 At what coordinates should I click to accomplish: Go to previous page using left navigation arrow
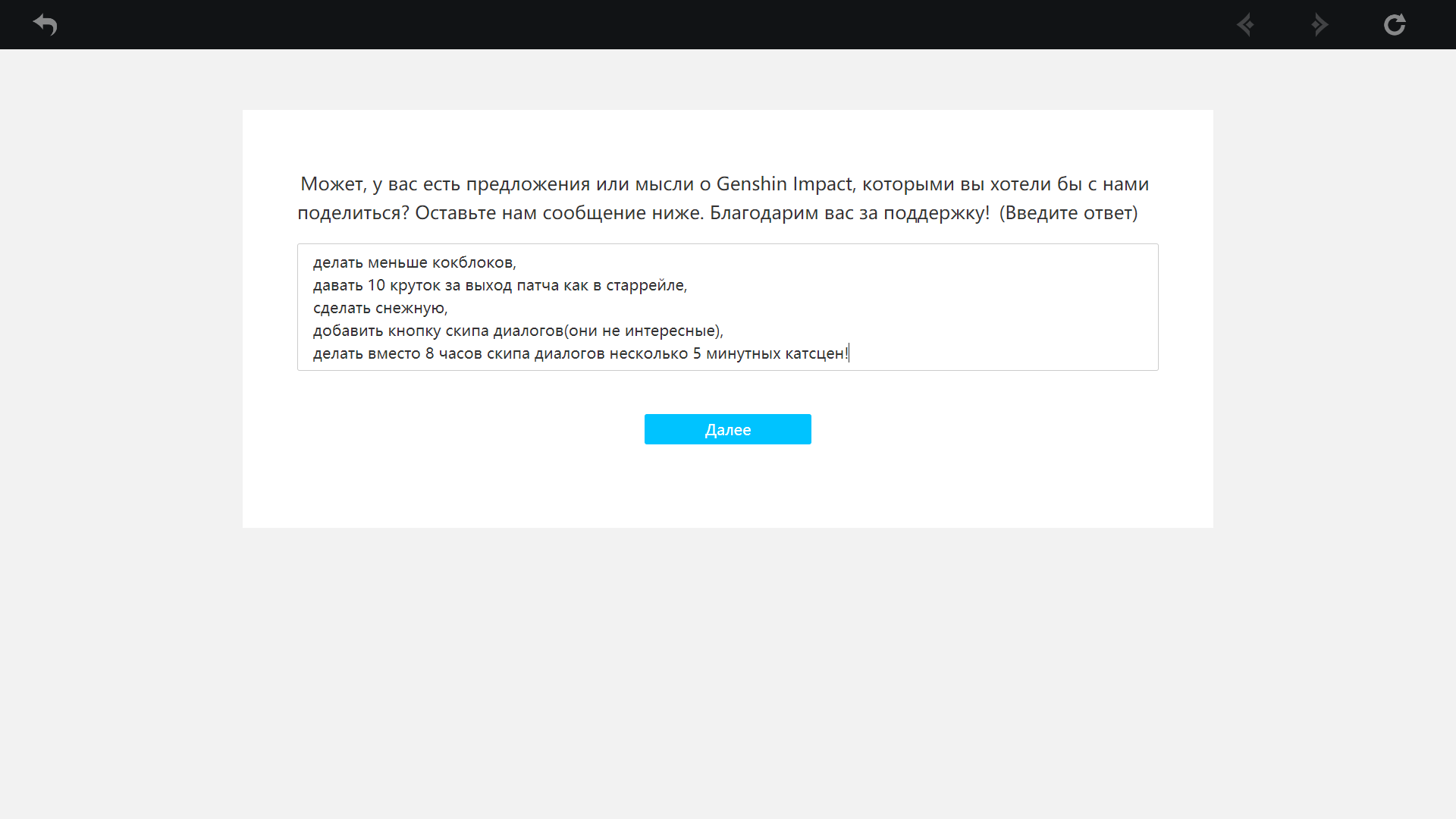(x=1245, y=24)
